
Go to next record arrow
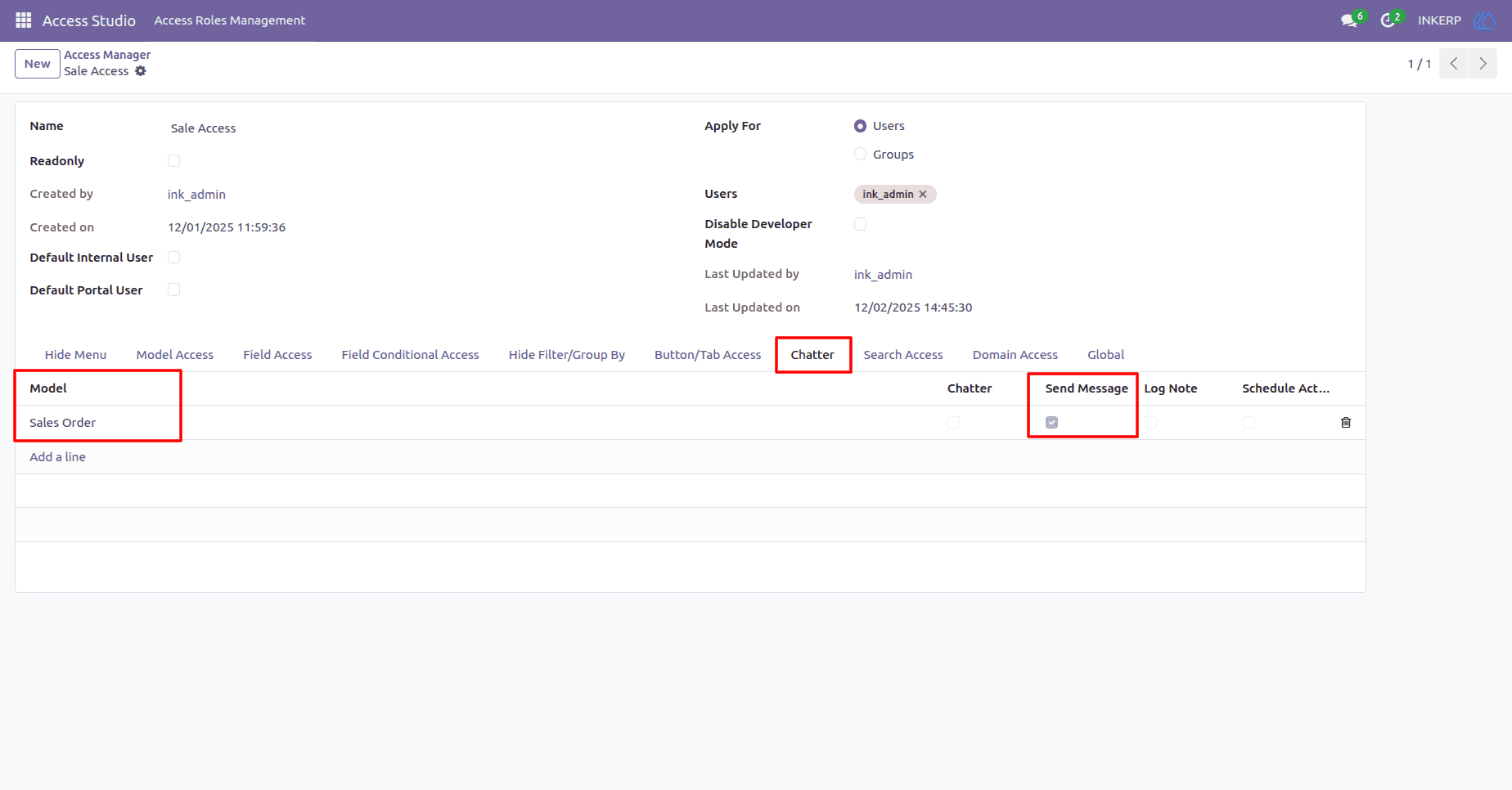pos(1483,64)
